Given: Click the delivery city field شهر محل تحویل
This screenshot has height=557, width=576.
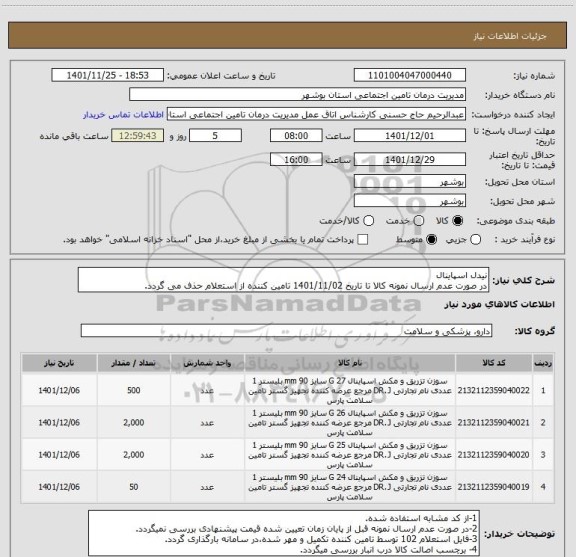Looking at the screenshot, I should [410, 201].
